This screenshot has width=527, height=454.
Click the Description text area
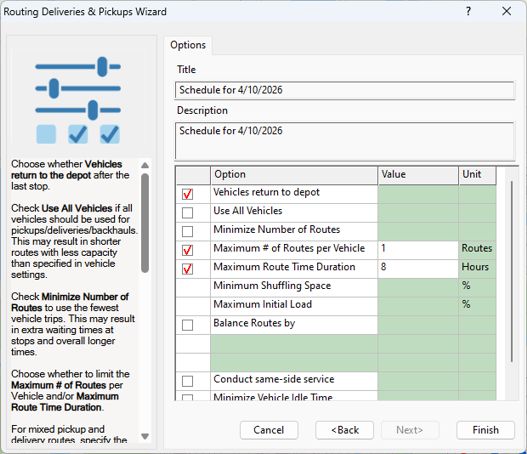point(344,141)
